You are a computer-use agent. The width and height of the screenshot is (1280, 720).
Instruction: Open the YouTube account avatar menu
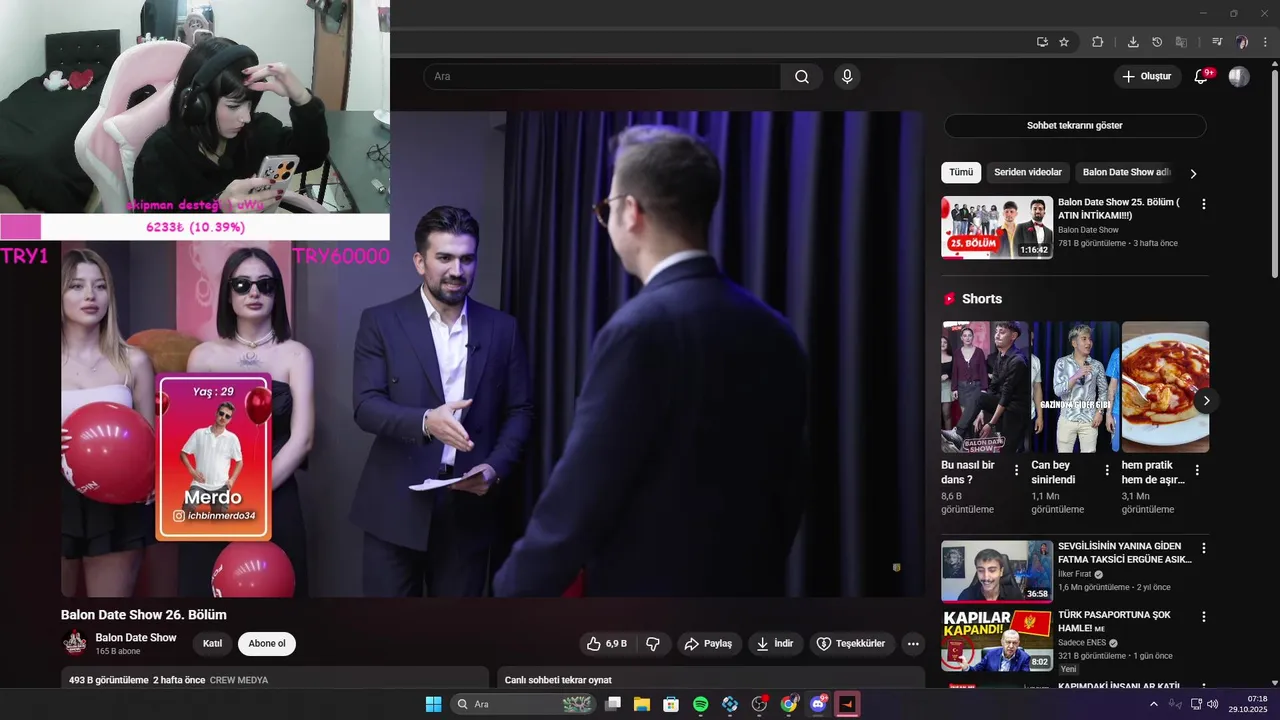(1239, 77)
